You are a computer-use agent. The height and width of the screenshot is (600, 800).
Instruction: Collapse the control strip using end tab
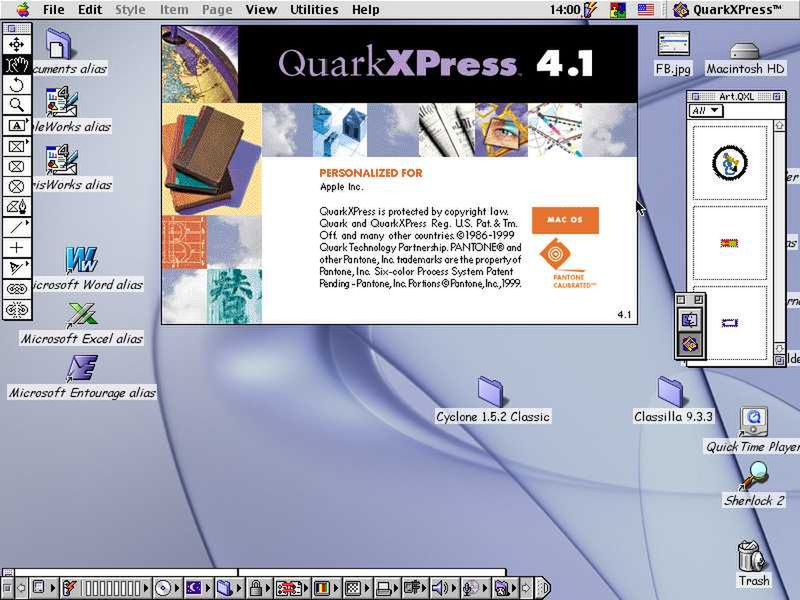[x=543, y=588]
